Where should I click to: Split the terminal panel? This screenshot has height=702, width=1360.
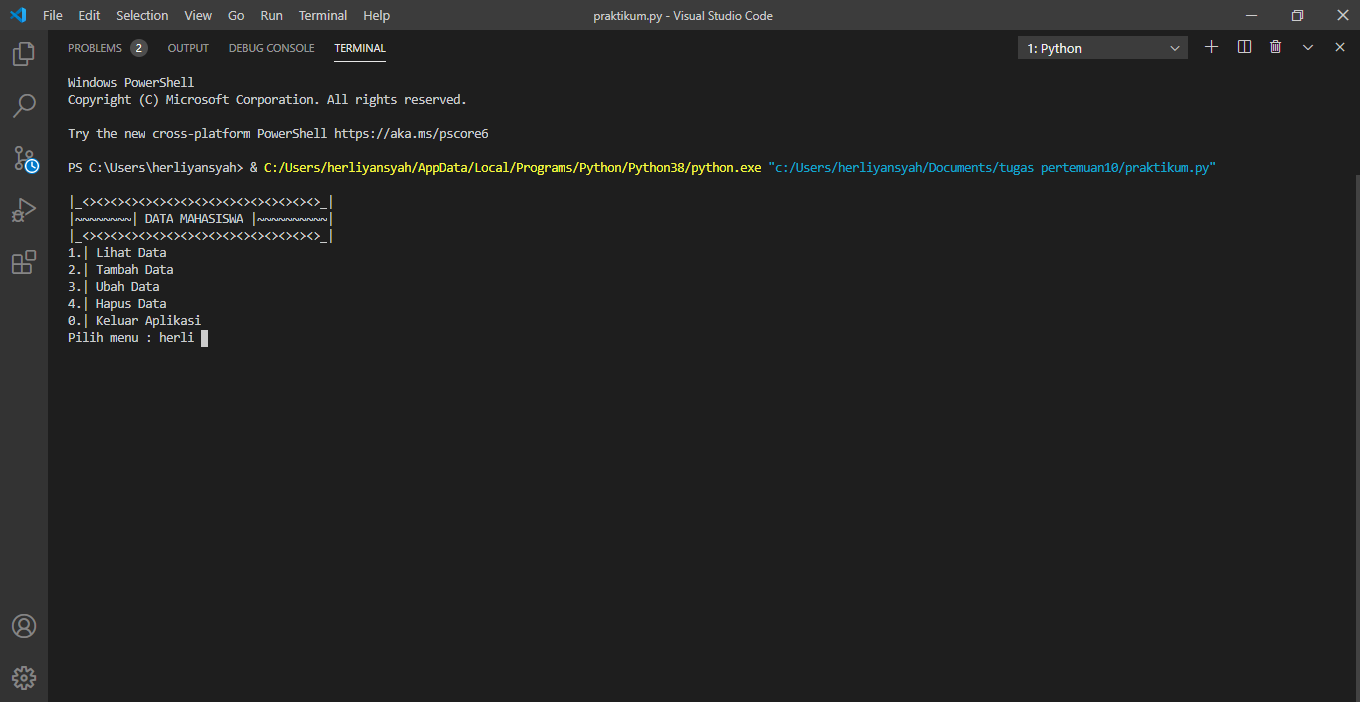(x=1244, y=47)
